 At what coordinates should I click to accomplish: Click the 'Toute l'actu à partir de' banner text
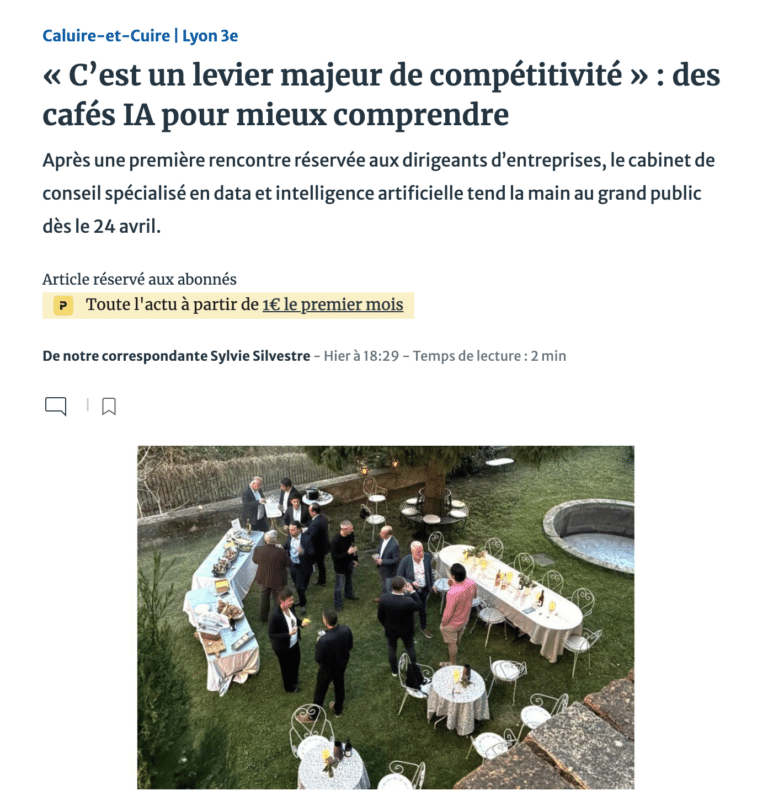pos(172,304)
